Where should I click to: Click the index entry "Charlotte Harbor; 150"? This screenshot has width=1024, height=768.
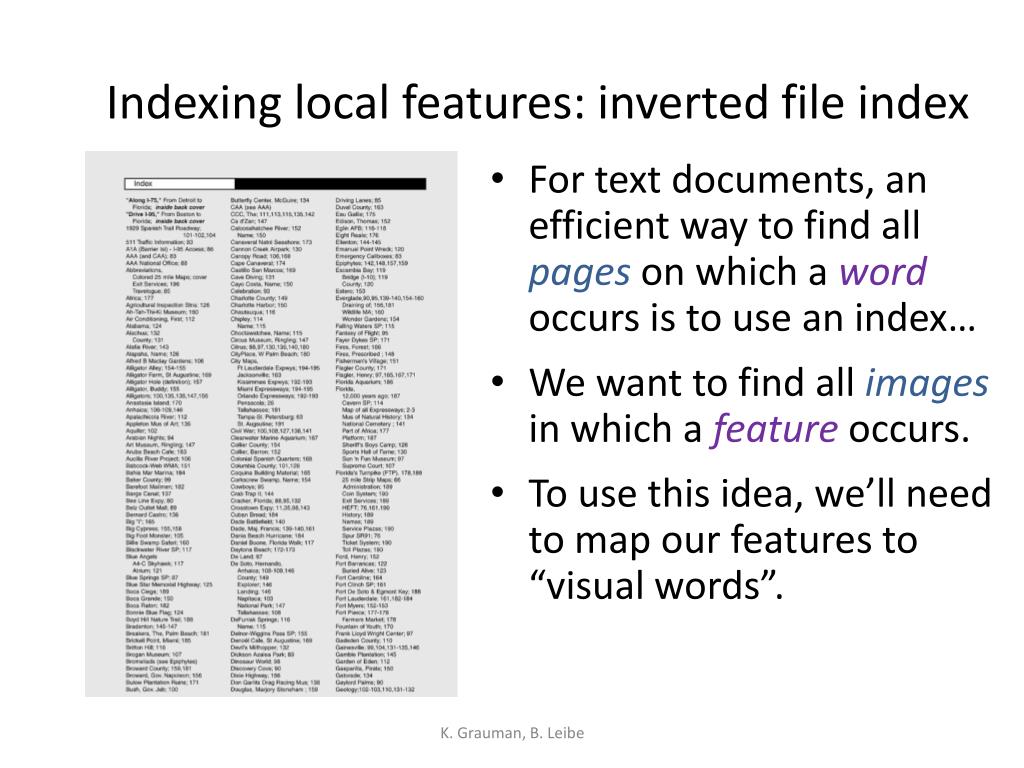pos(259,305)
